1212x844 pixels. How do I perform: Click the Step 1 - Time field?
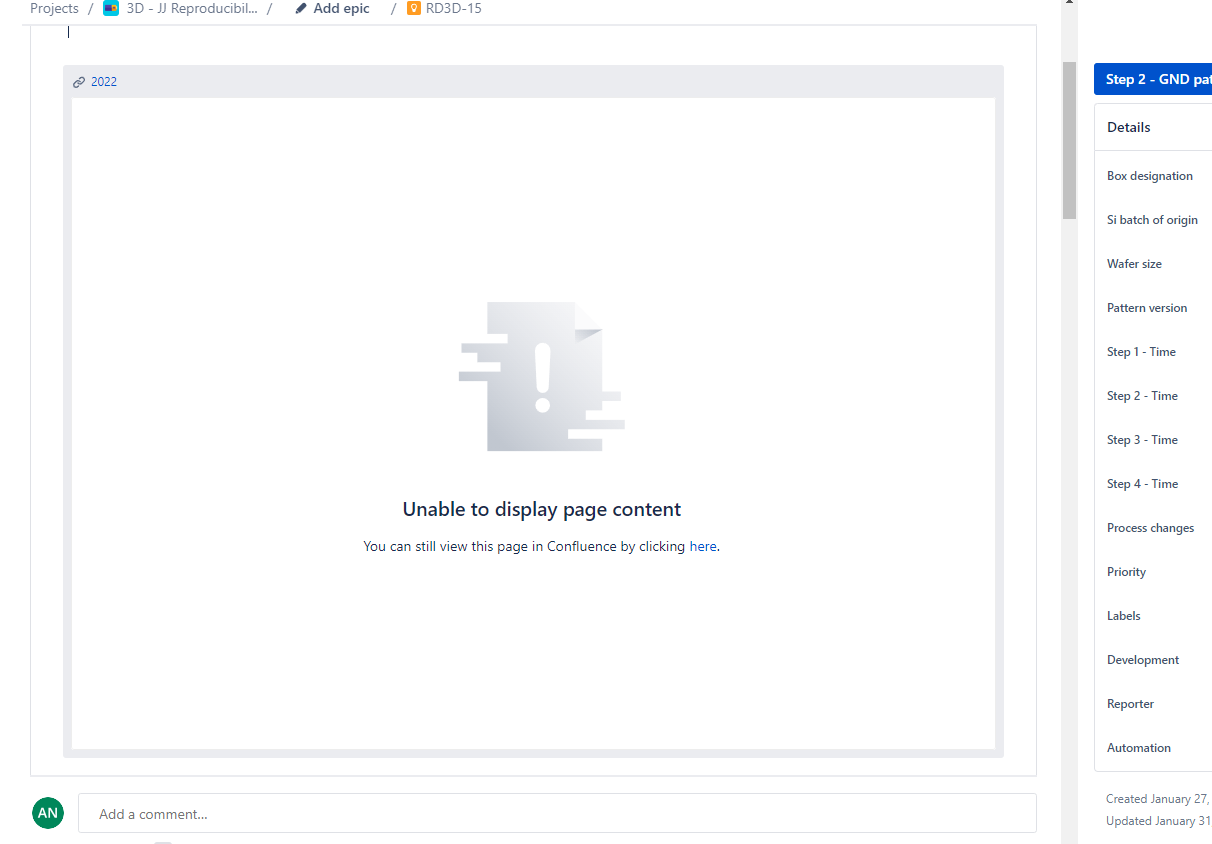1141,351
